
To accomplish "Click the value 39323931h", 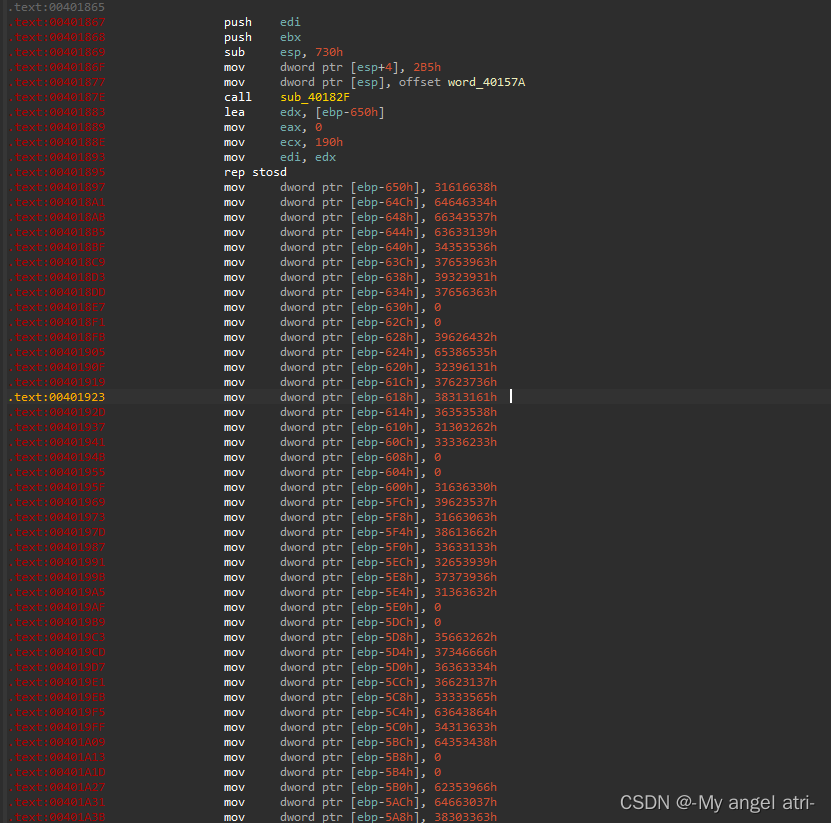I will [x=466, y=278].
